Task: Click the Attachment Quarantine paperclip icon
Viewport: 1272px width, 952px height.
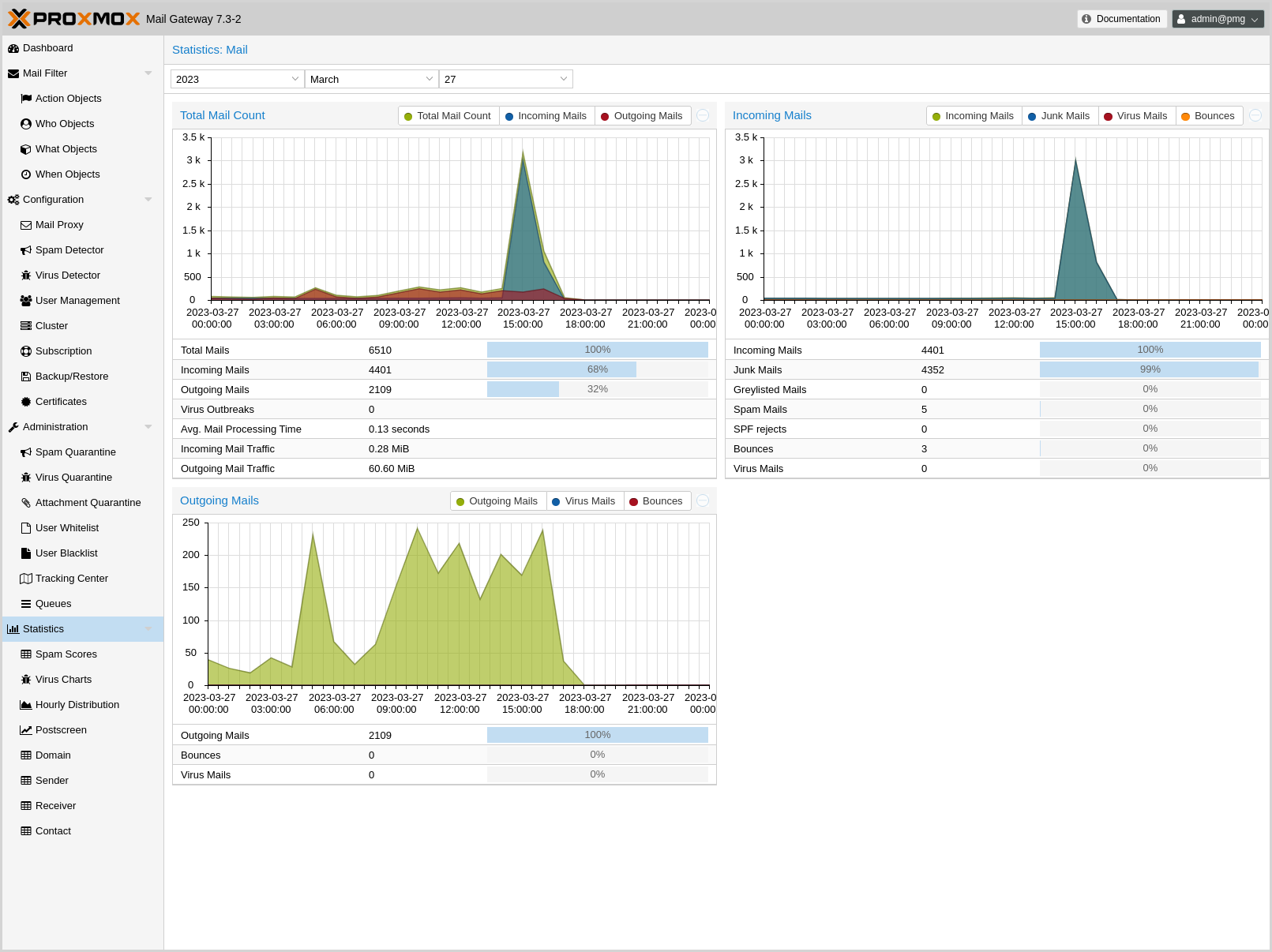Action: click(26, 503)
